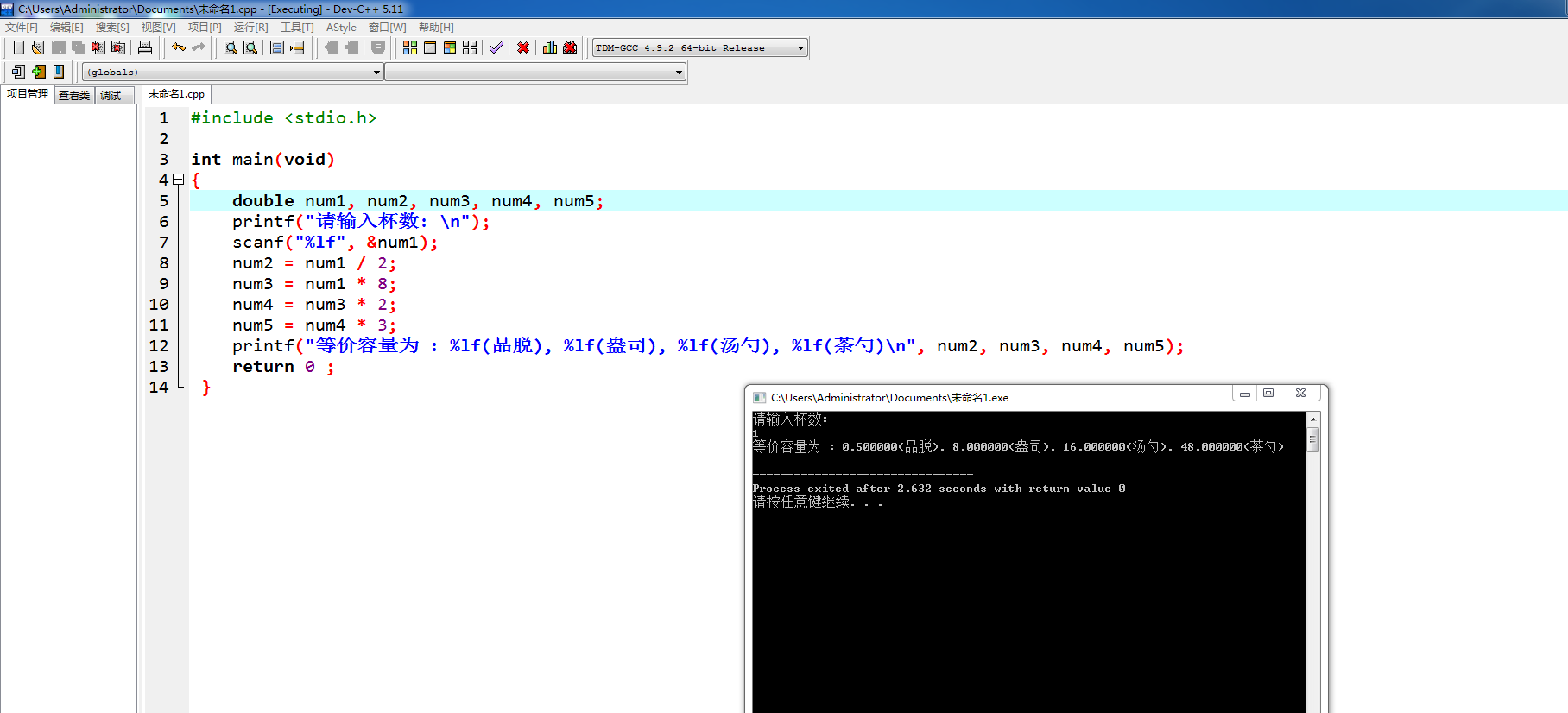
Task: Switch to the 项目管理 side tab
Action: tap(28, 94)
